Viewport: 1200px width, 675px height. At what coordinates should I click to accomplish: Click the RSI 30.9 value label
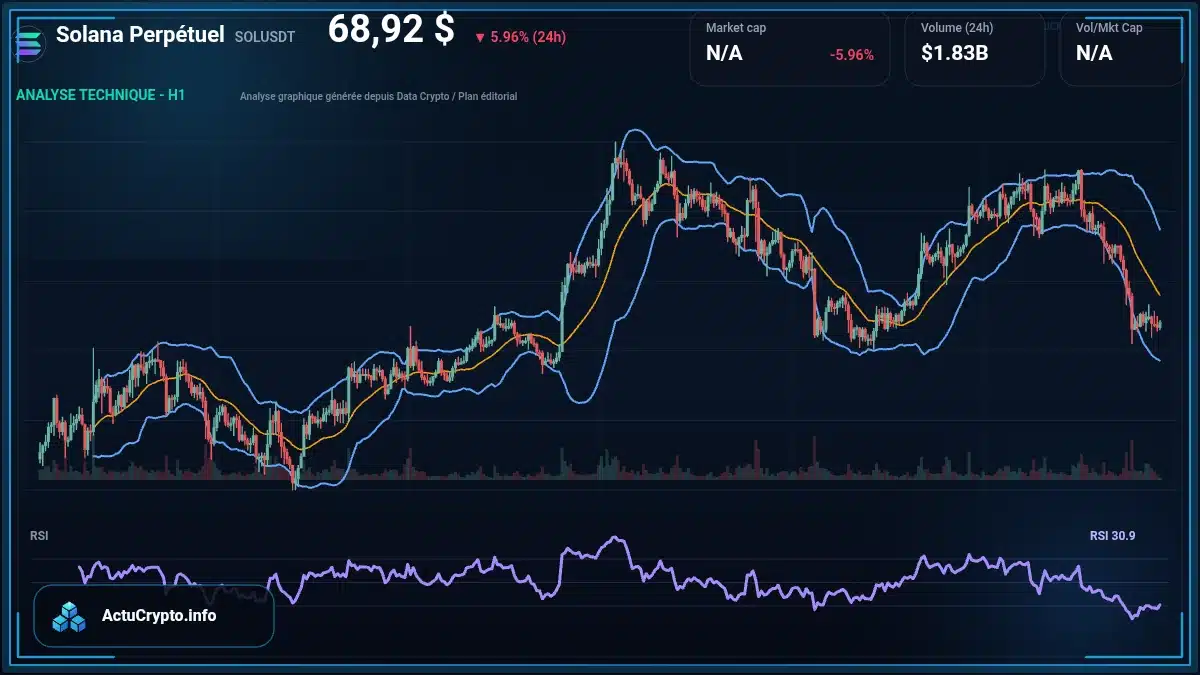click(1113, 536)
